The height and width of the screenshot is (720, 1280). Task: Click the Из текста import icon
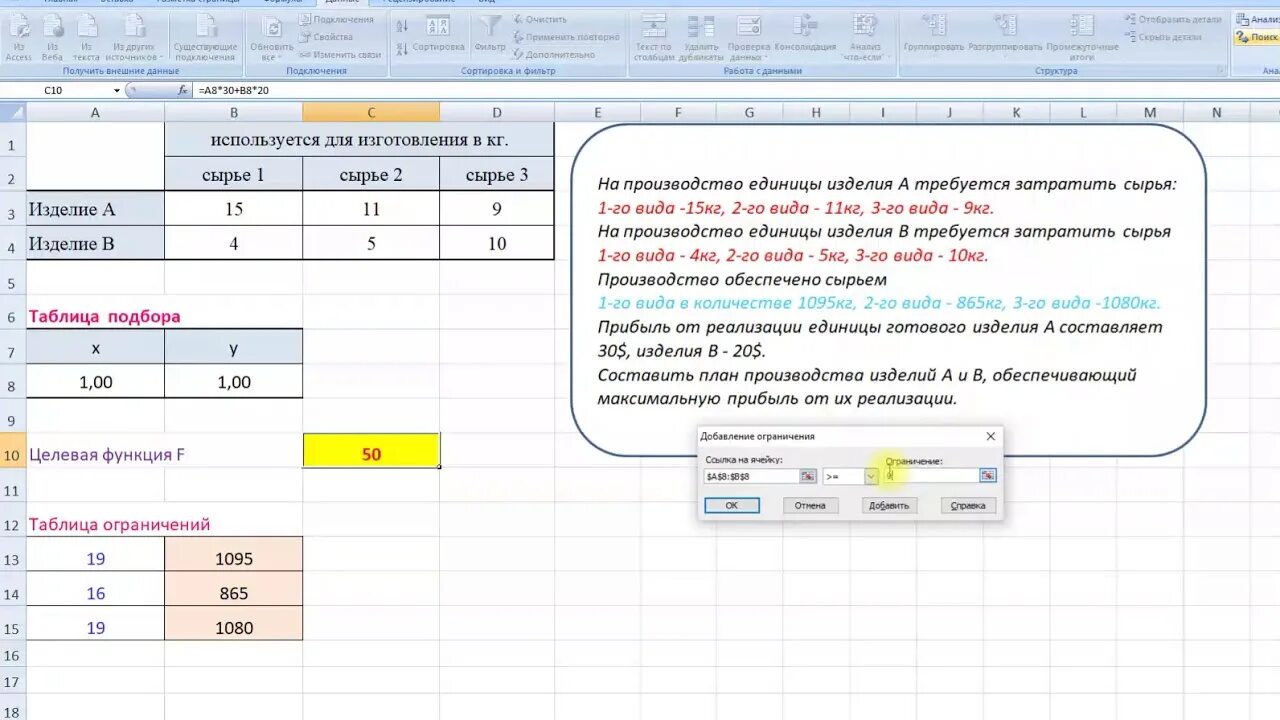tap(86, 38)
